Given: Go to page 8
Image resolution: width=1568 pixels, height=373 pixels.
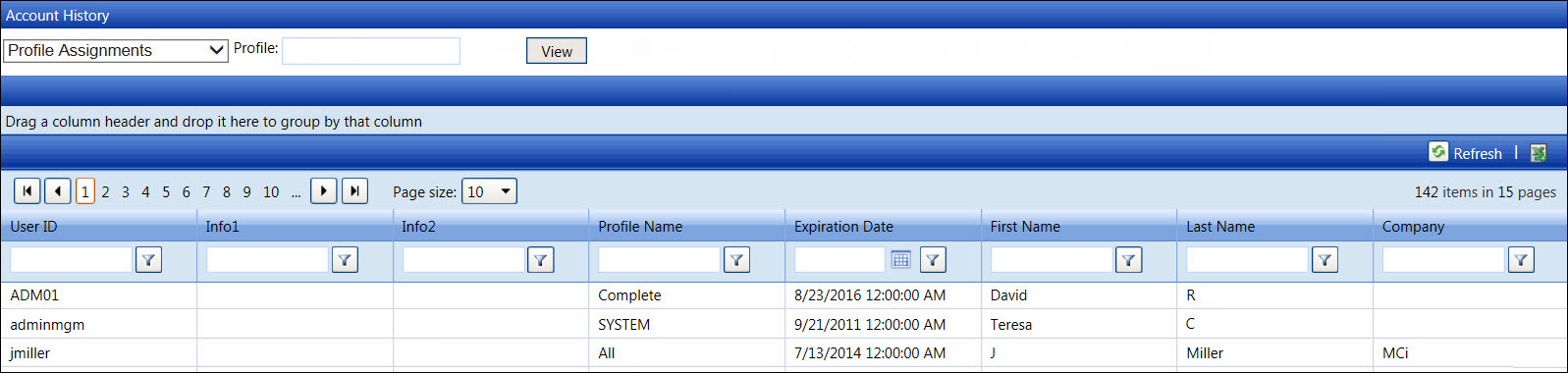Looking at the screenshot, I should point(227,192).
